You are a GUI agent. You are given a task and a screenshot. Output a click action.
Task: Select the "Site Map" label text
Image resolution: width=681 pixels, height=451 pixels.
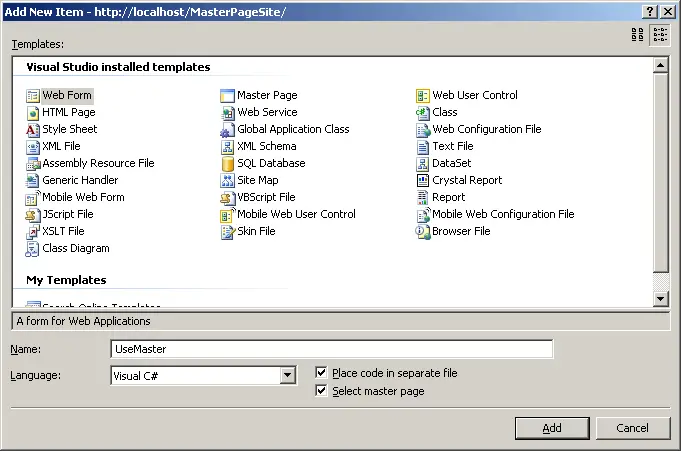258,180
